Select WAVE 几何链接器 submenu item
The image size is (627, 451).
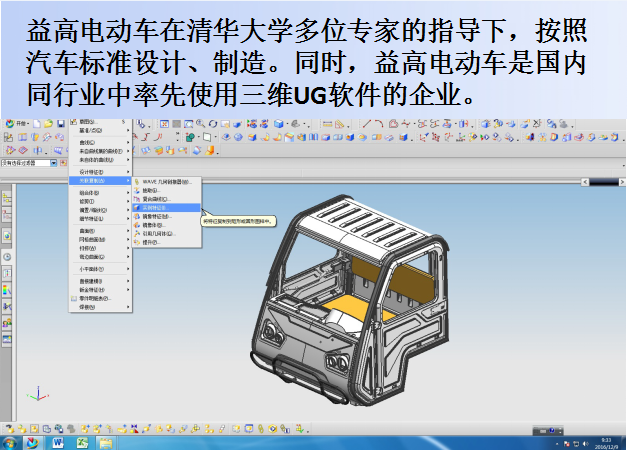point(166,182)
